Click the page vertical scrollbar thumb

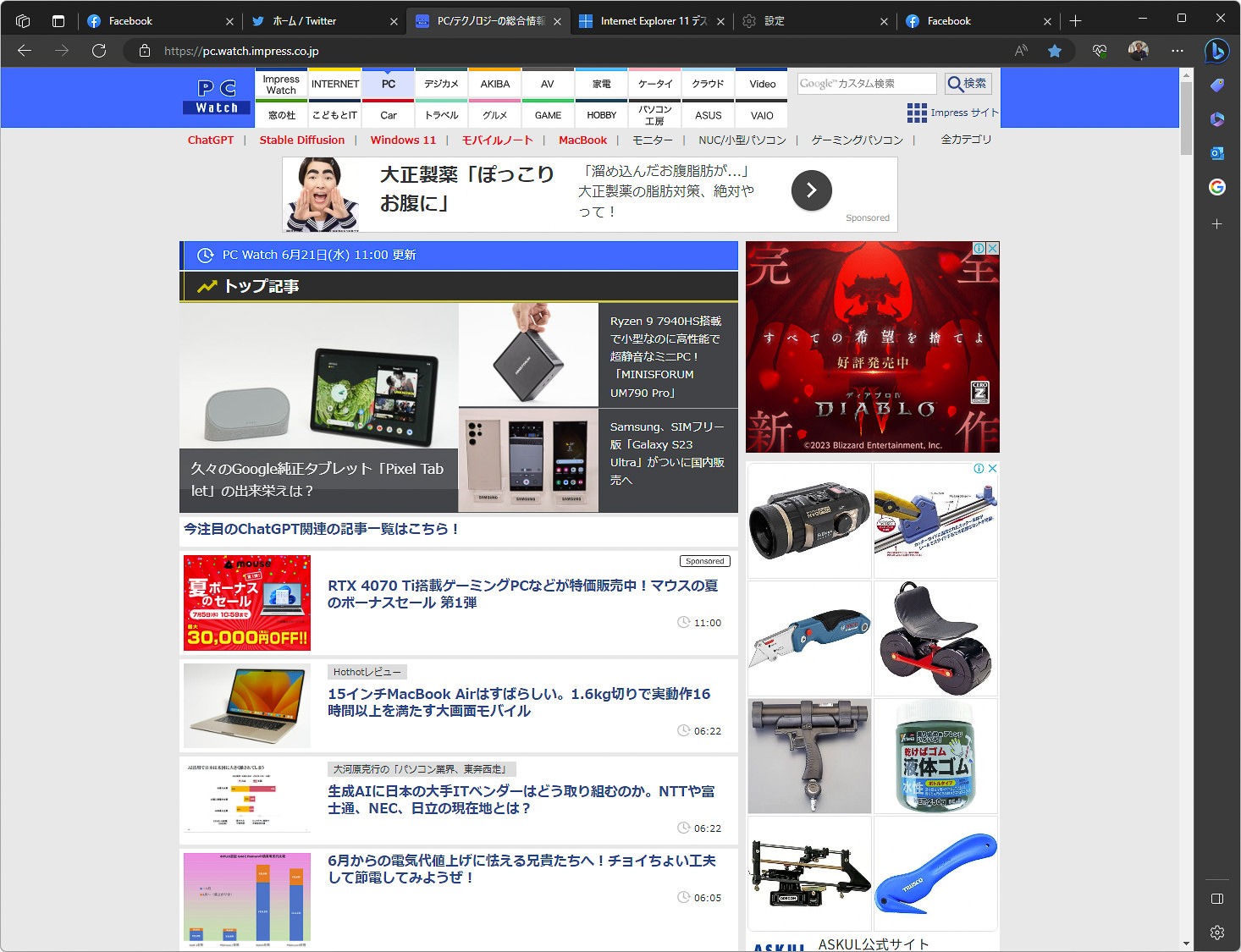(x=1186, y=118)
